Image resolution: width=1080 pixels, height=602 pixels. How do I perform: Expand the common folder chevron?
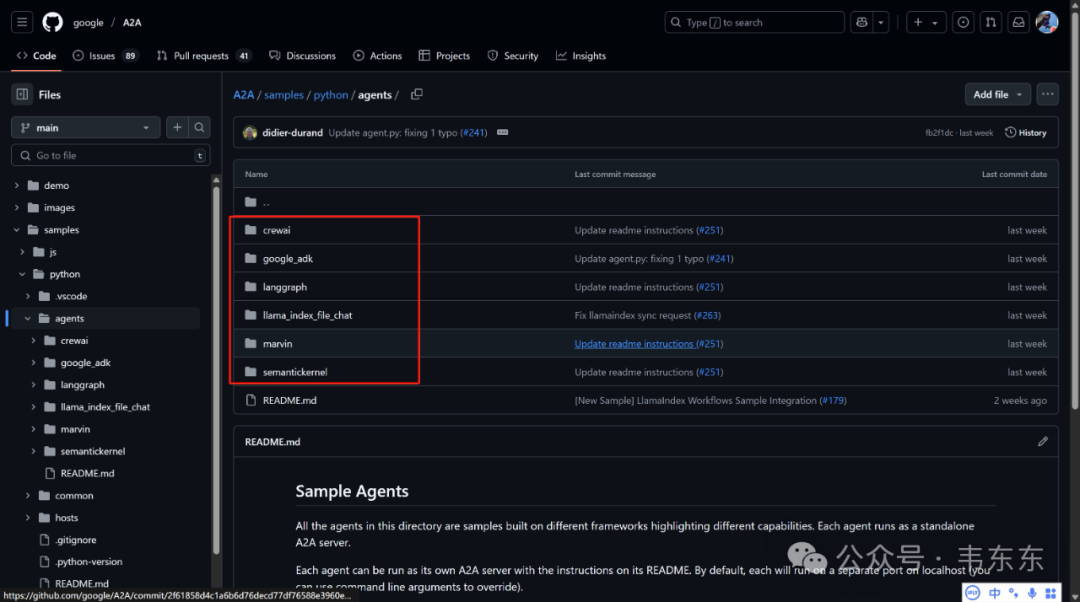click(28, 495)
